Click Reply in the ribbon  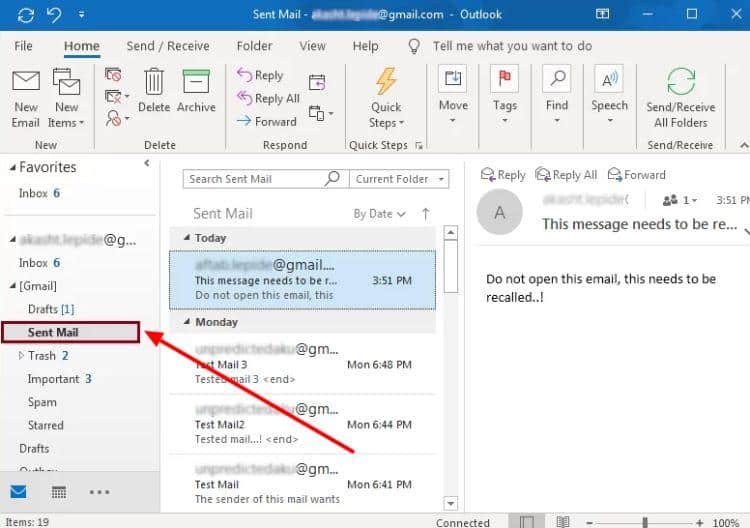pyautogui.click(x=261, y=75)
